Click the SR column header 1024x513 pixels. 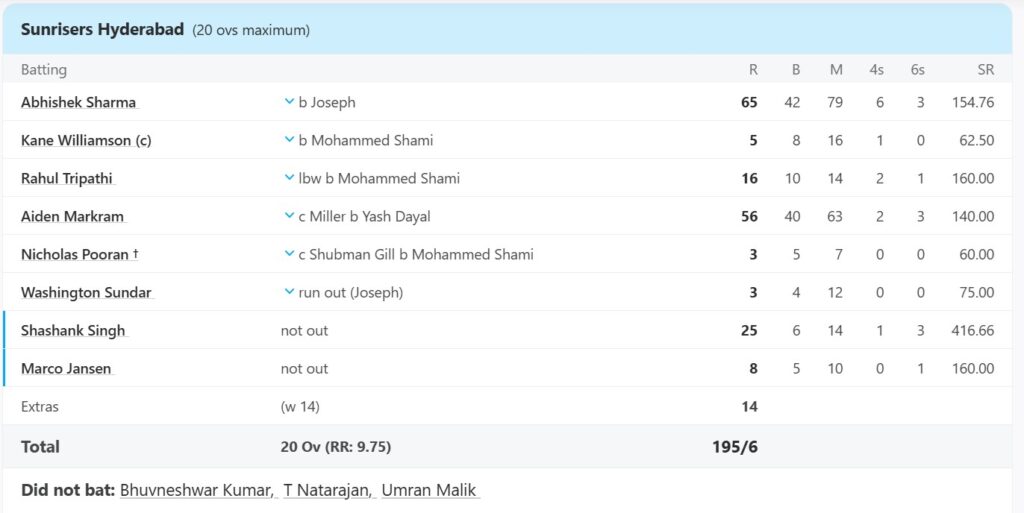coord(985,70)
